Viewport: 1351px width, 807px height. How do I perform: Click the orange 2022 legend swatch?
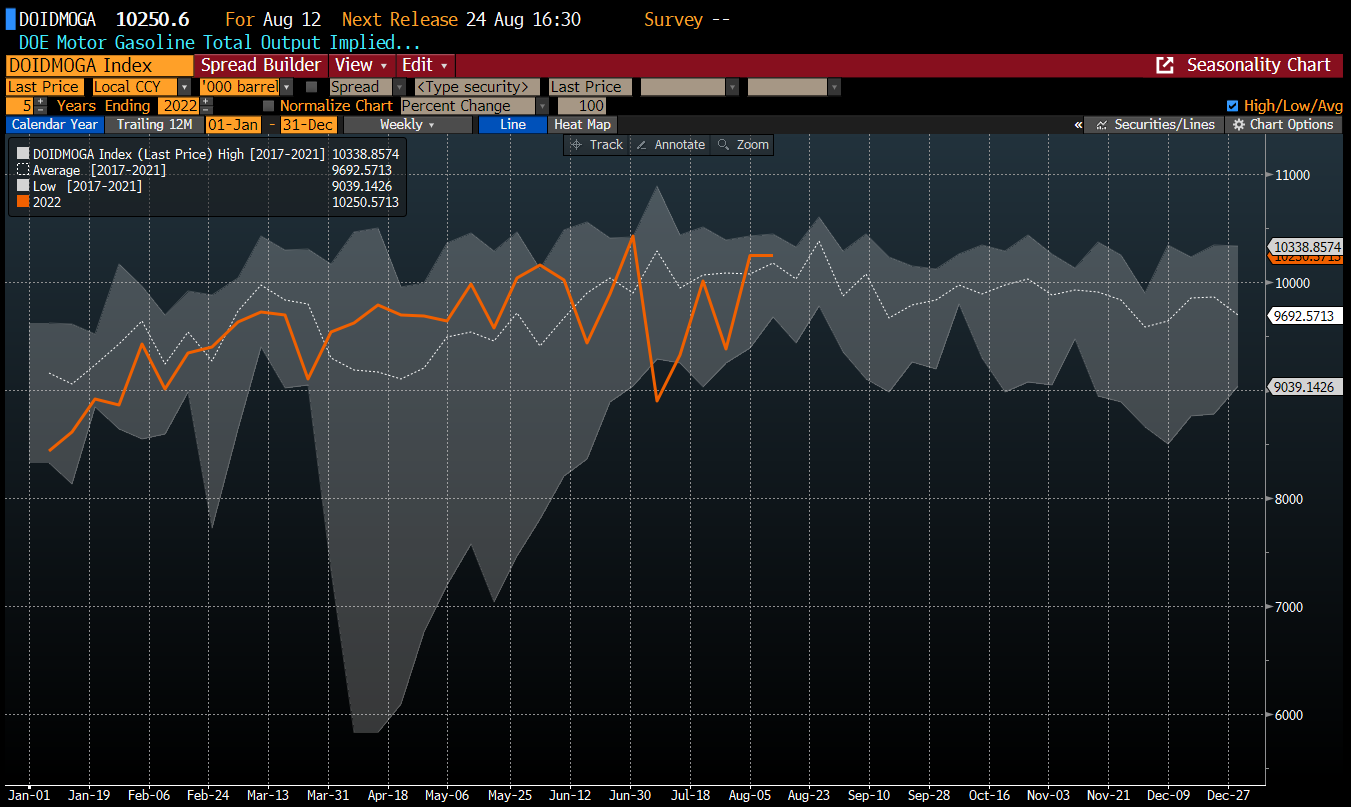pos(23,202)
